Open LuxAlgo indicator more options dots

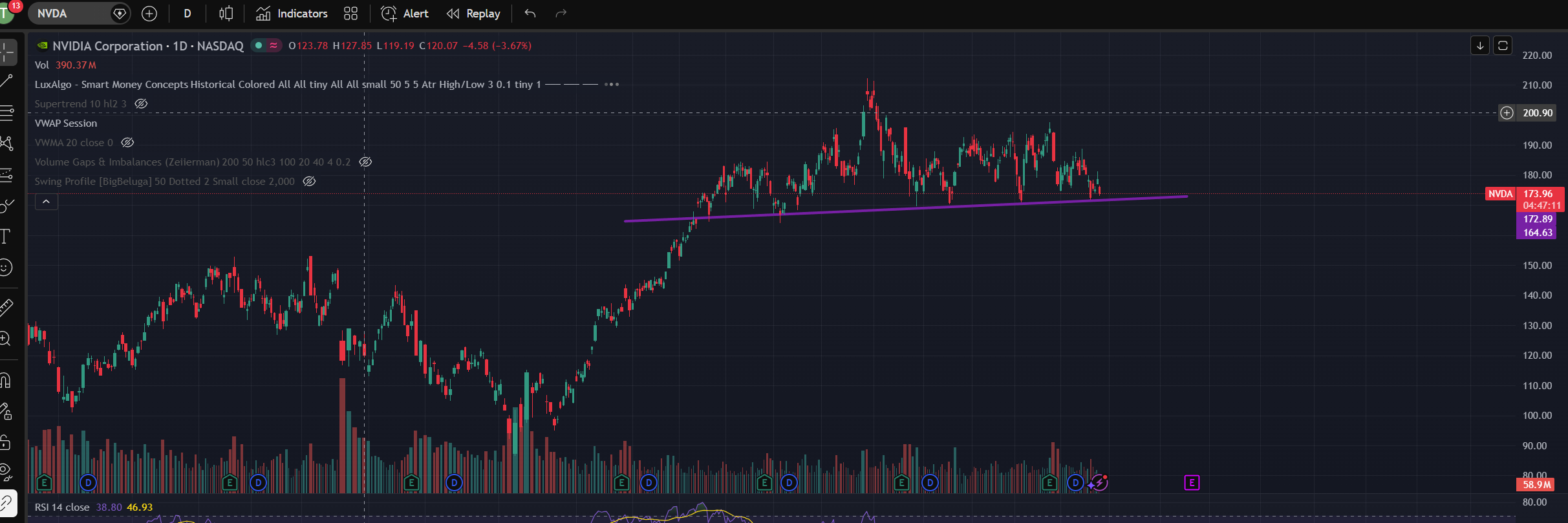[x=612, y=85]
